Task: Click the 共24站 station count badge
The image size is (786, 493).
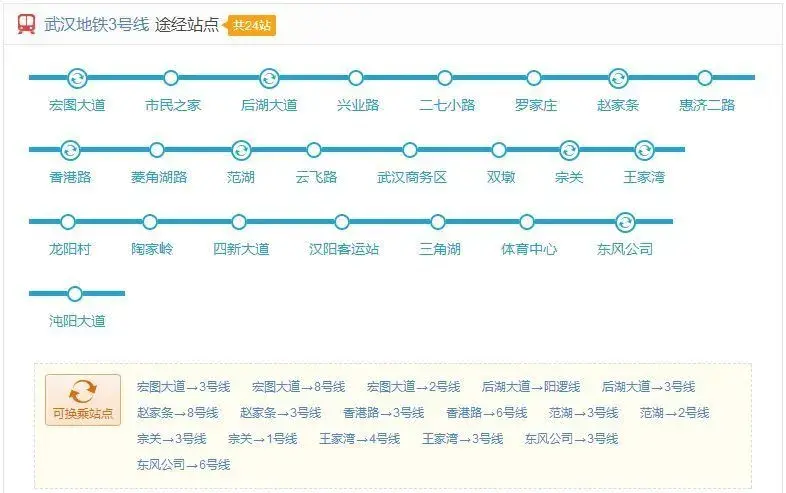Action: coord(251,25)
